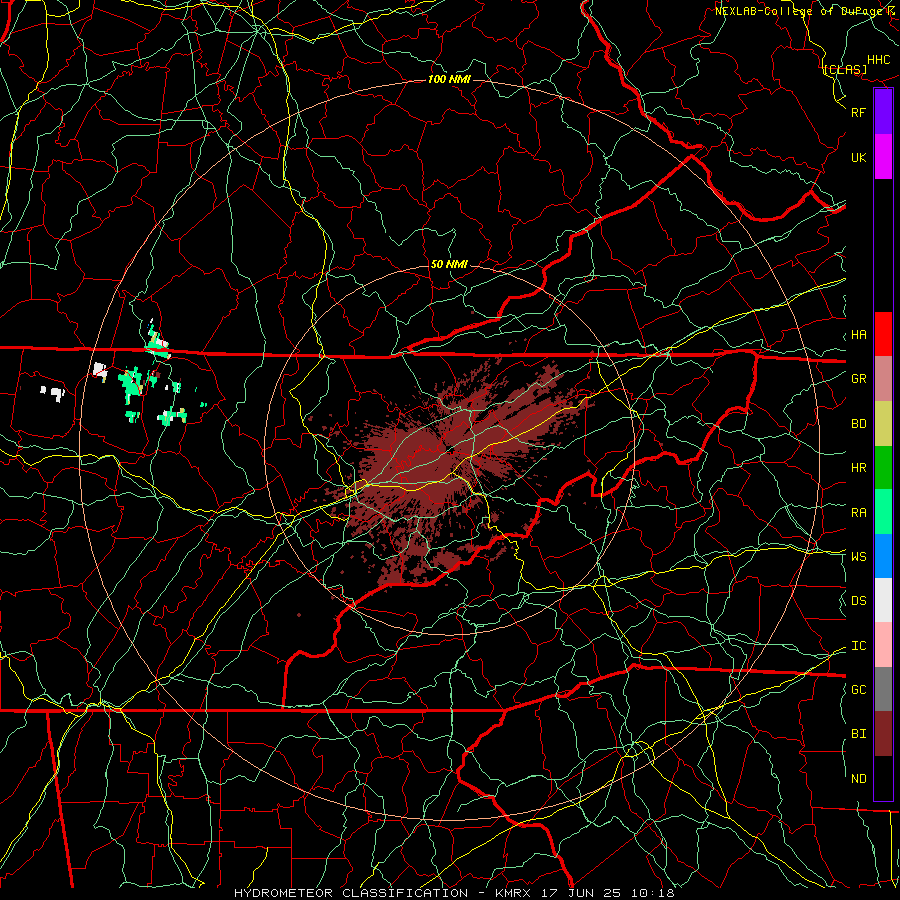Screen dimensions: 900x900
Task: Select the GR pink legend swatch
Action: click(x=883, y=379)
